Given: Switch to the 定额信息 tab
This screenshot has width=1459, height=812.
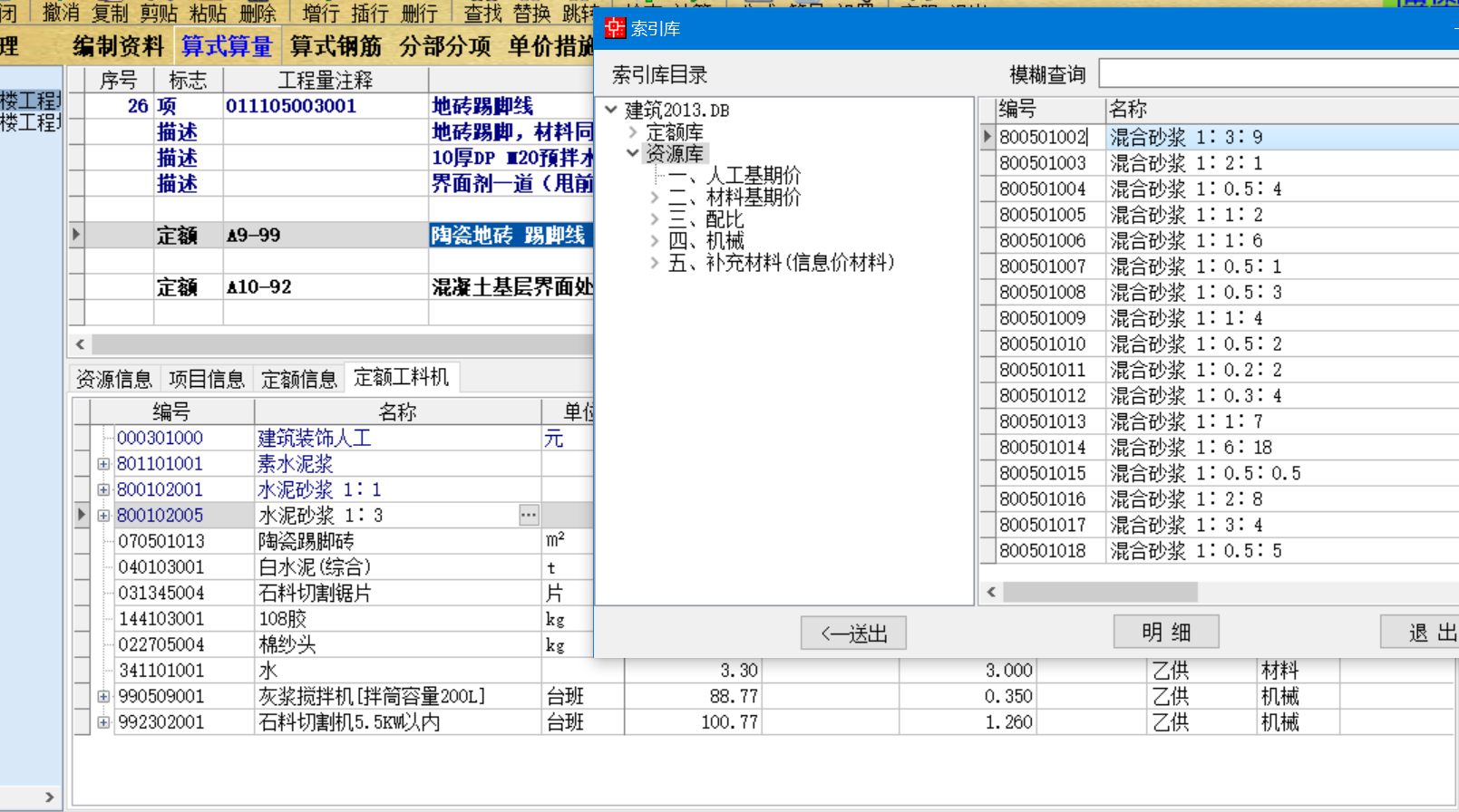Looking at the screenshot, I should pos(299,379).
